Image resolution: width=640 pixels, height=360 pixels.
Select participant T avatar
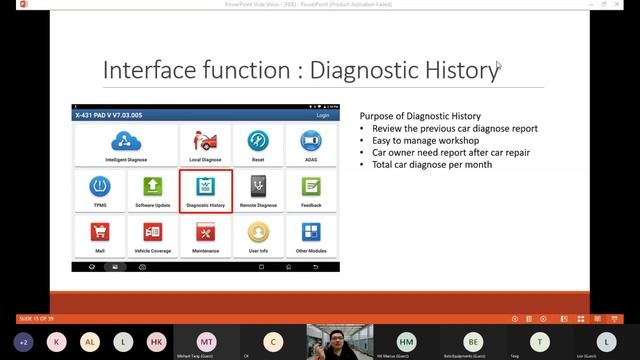tap(540, 342)
